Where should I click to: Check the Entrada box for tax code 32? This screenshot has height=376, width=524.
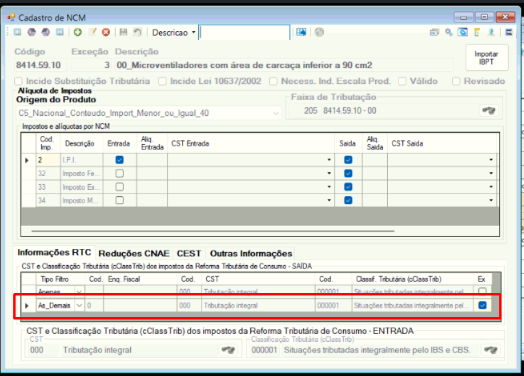pos(119,173)
